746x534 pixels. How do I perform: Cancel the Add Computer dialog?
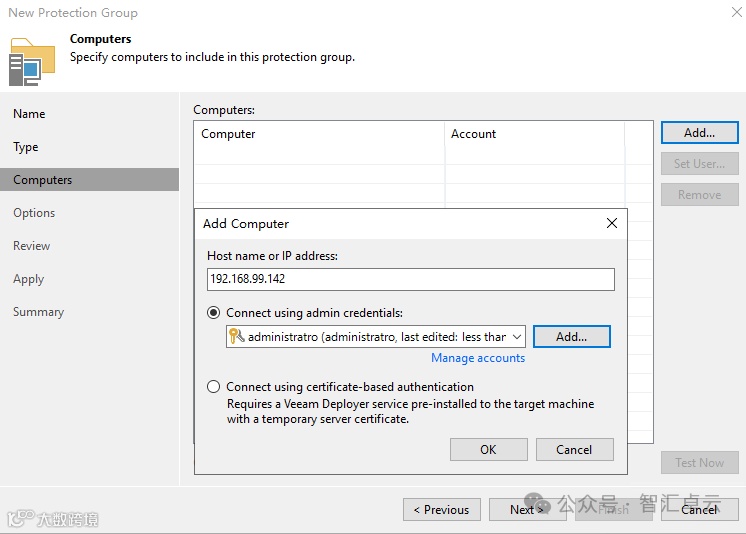point(574,450)
